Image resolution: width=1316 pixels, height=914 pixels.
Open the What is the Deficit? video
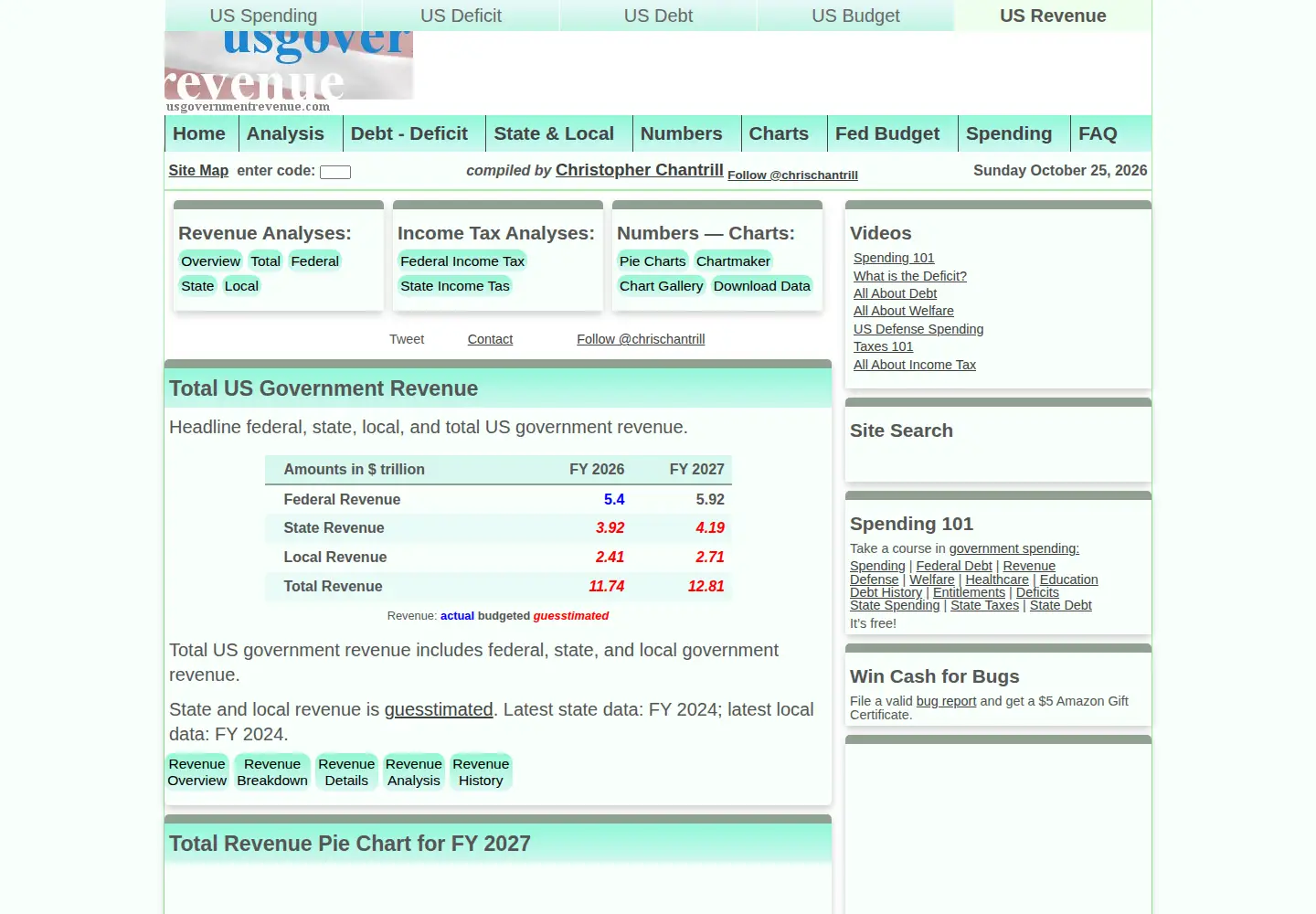coord(910,276)
